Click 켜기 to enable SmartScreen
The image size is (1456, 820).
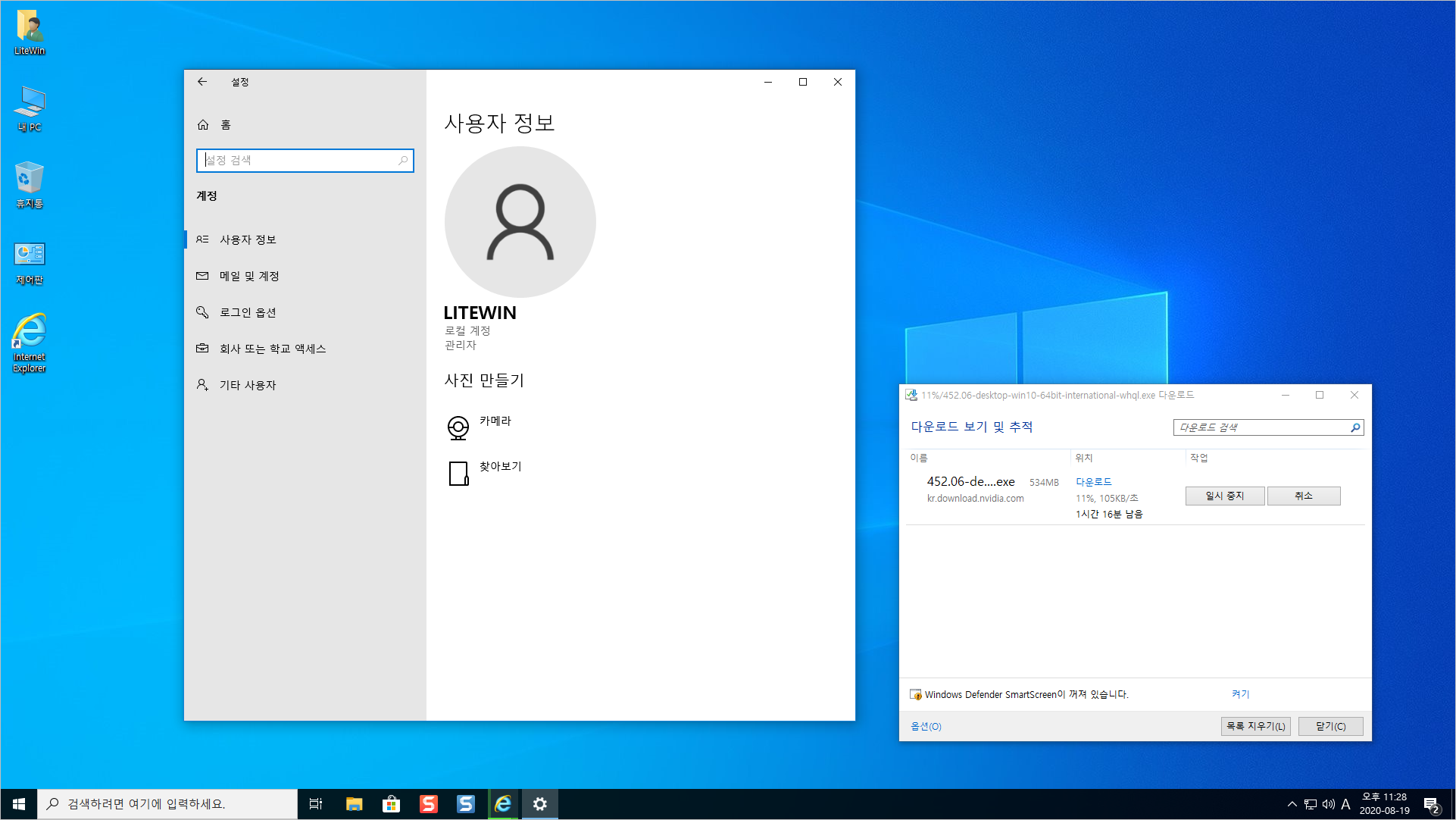(x=1240, y=694)
